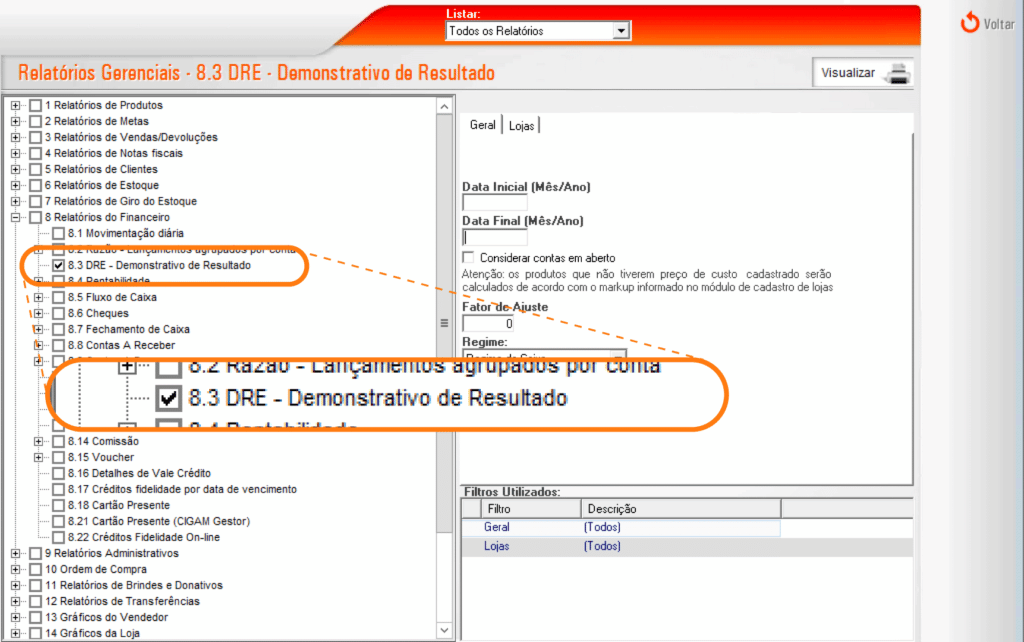Collapse 8 Relatórios do Financeiro node
Screen dimensions: 1024x642
click(x=16, y=217)
